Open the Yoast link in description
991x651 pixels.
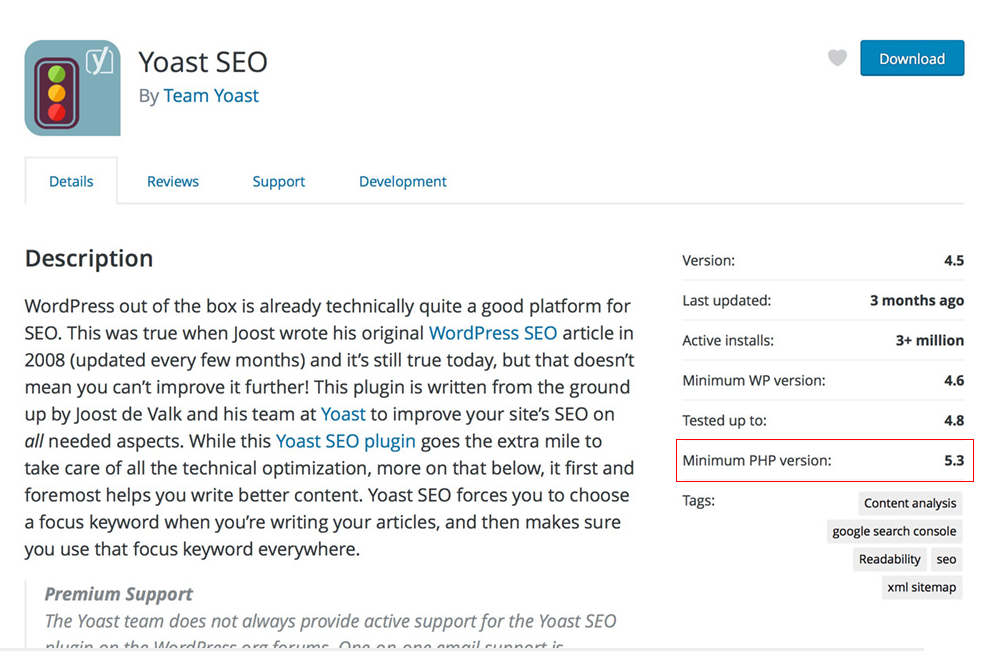343,414
